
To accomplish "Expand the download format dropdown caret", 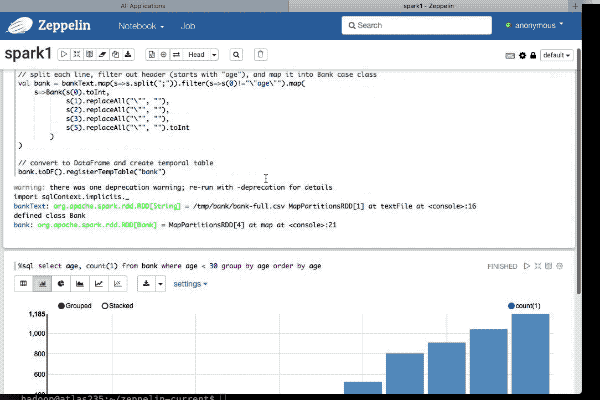I will tap(160, 284).
